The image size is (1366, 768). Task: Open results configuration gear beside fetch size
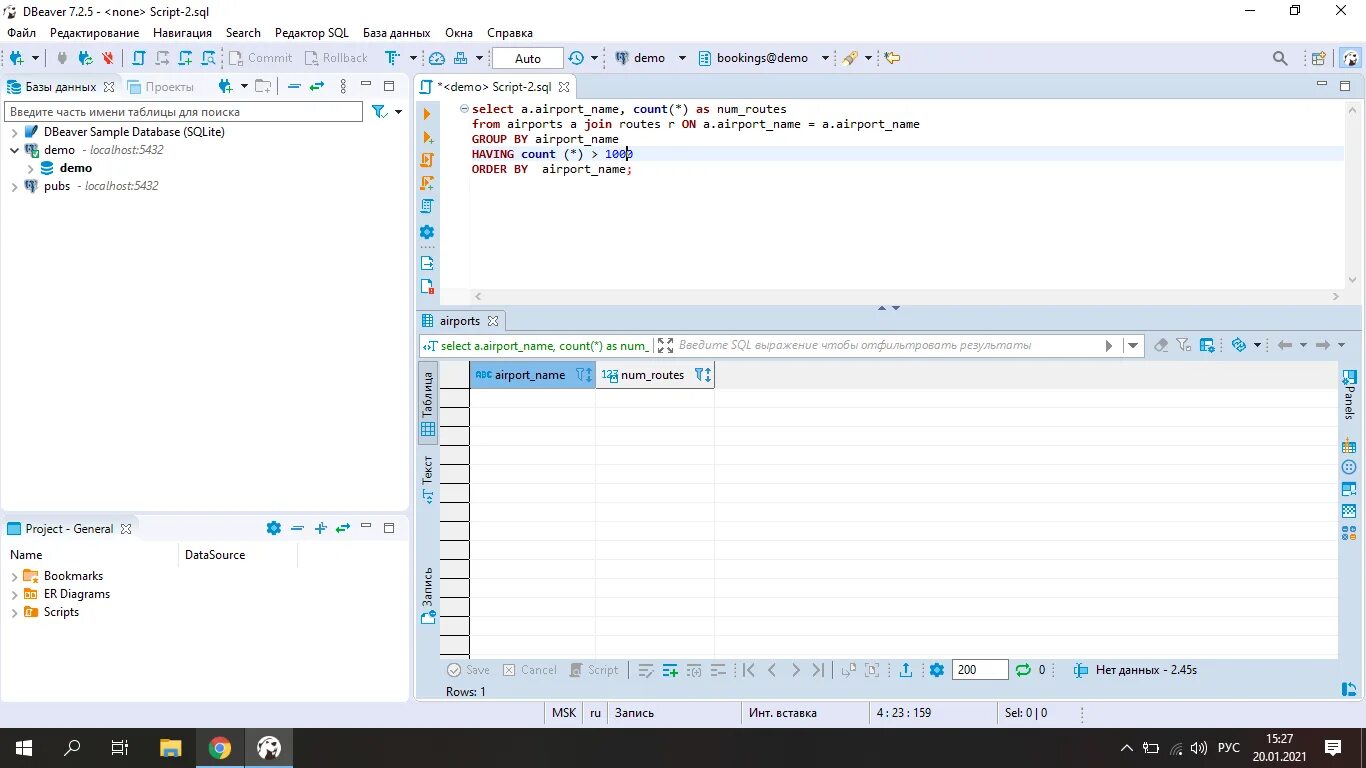click(x=937, y=670)
